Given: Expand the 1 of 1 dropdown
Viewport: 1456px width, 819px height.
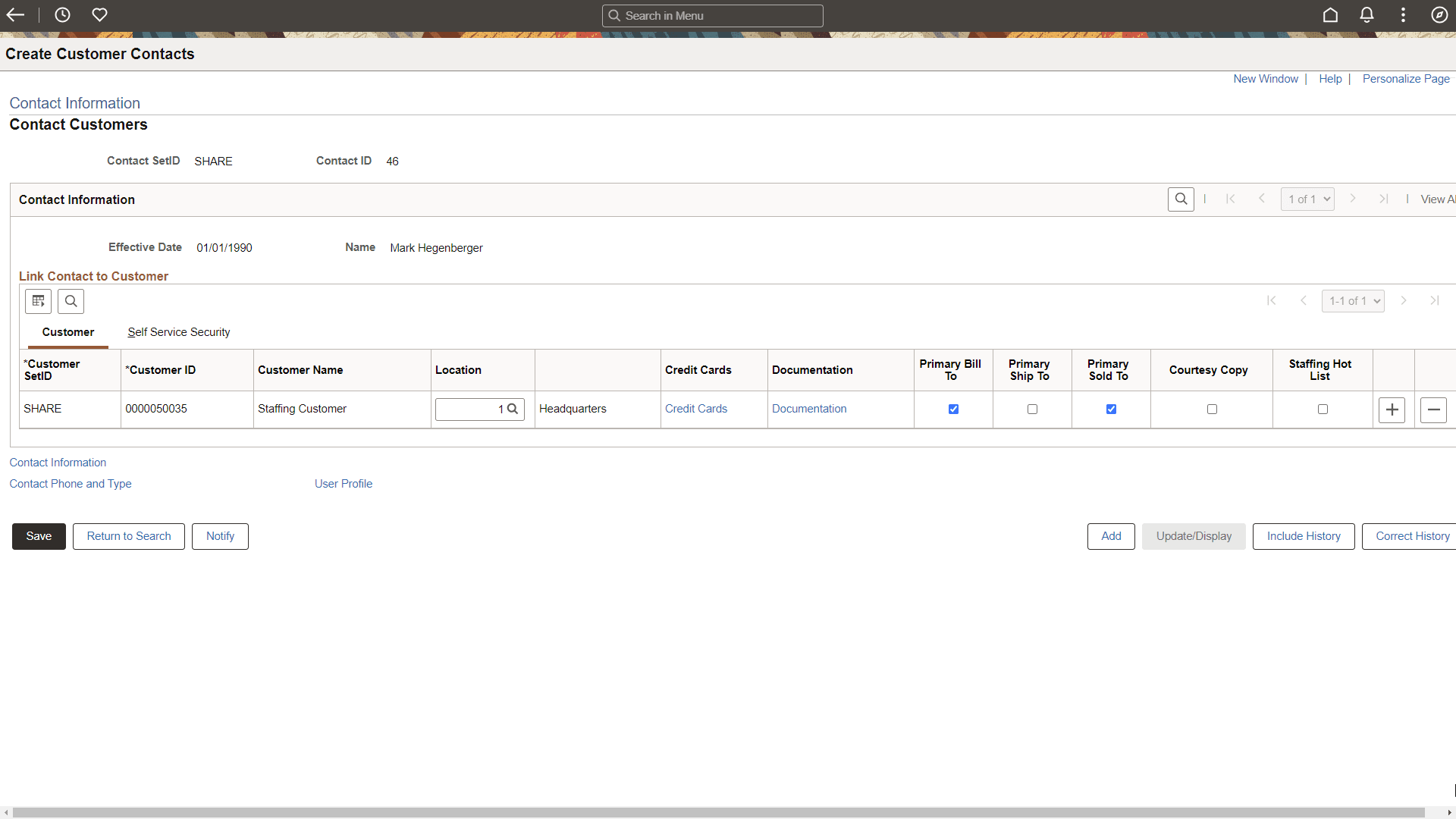Looking at the screenshot, I should pyautogui.click(x=1307, y=199).
